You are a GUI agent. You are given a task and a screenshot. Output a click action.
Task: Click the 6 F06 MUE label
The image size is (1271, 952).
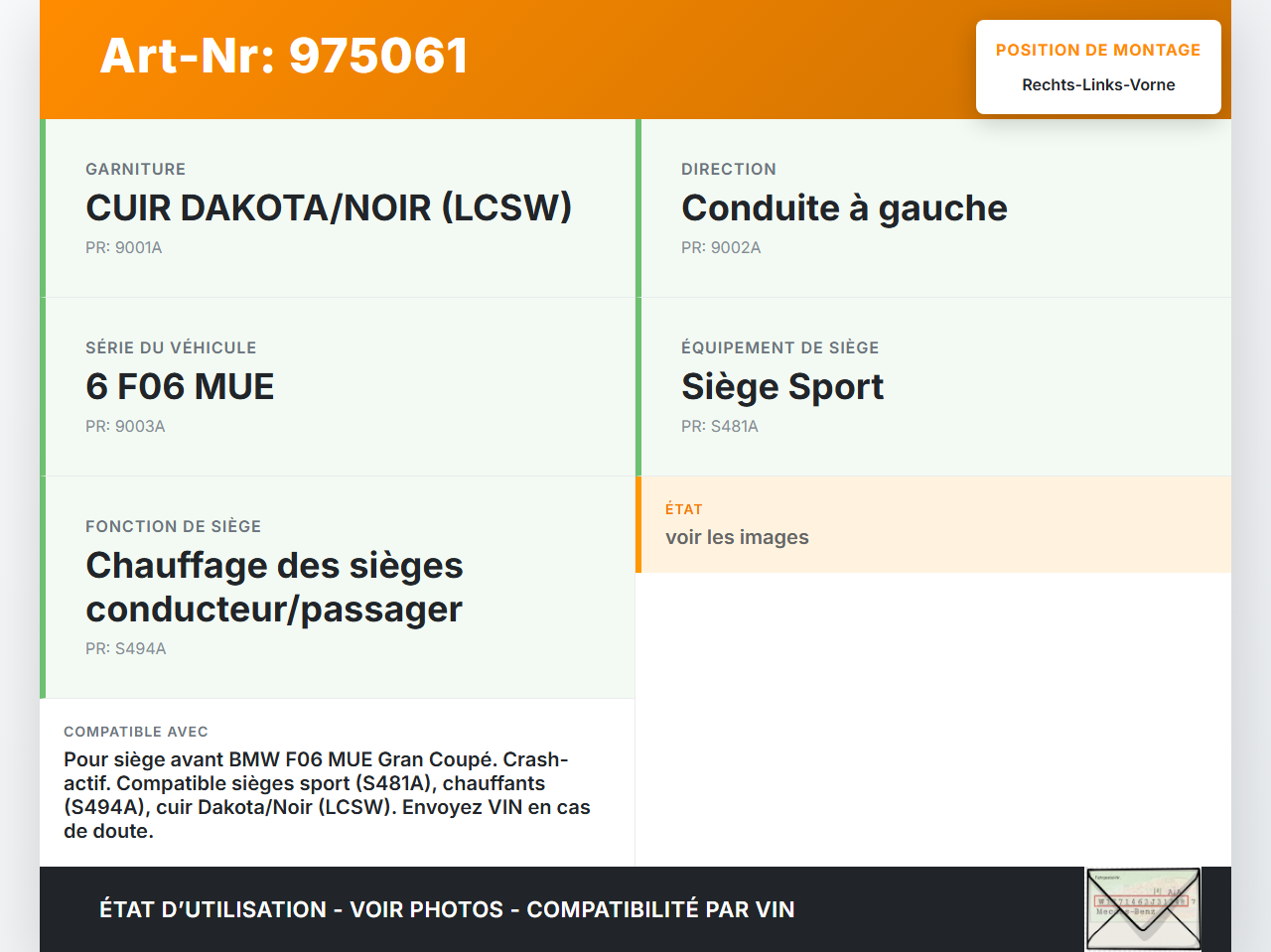click(x=180, y=386)
